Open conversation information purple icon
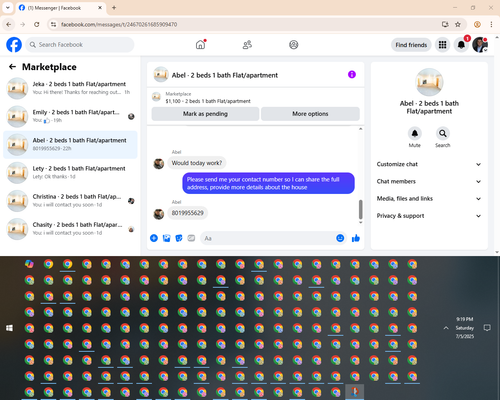The image size is (500, 400). [352, 74]
